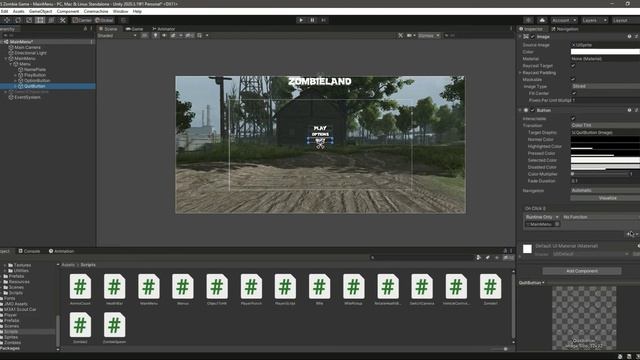640x360 pixels.
Task: Select the Rect tool in the toolbar
Action: pyautogui.click(x=40, y=20)
